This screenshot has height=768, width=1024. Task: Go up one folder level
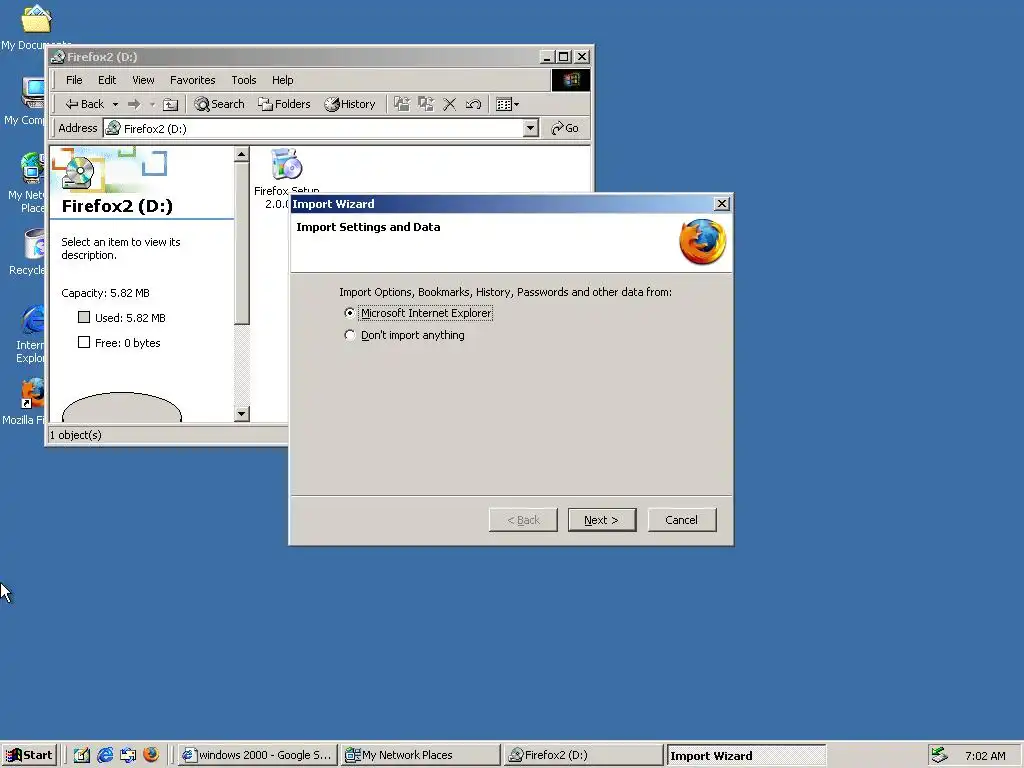tap(170, 104)
